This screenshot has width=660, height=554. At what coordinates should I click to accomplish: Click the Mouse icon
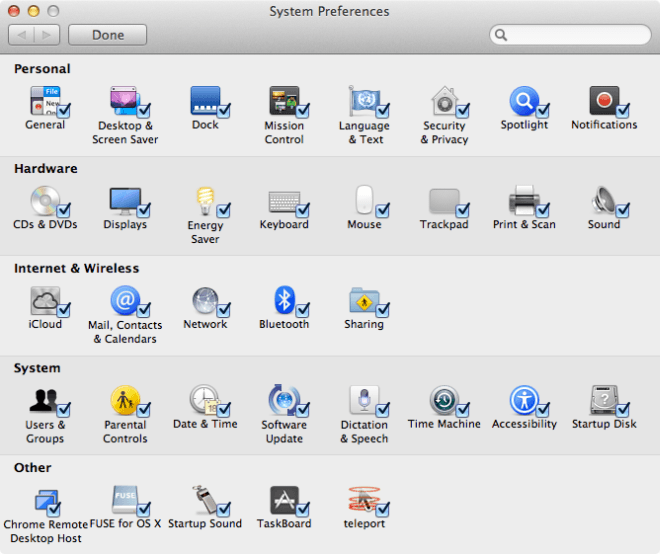[x=364, y=200]
